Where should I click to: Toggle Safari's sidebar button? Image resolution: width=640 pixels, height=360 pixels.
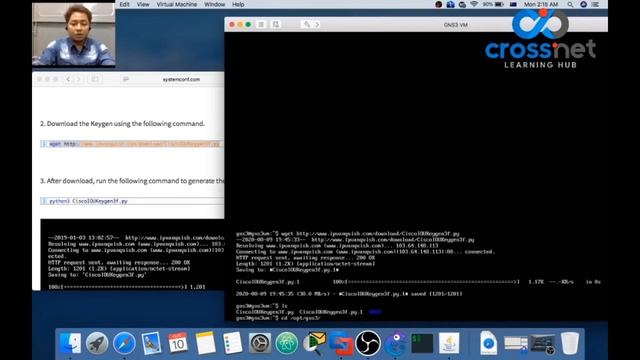coord(95,79)
